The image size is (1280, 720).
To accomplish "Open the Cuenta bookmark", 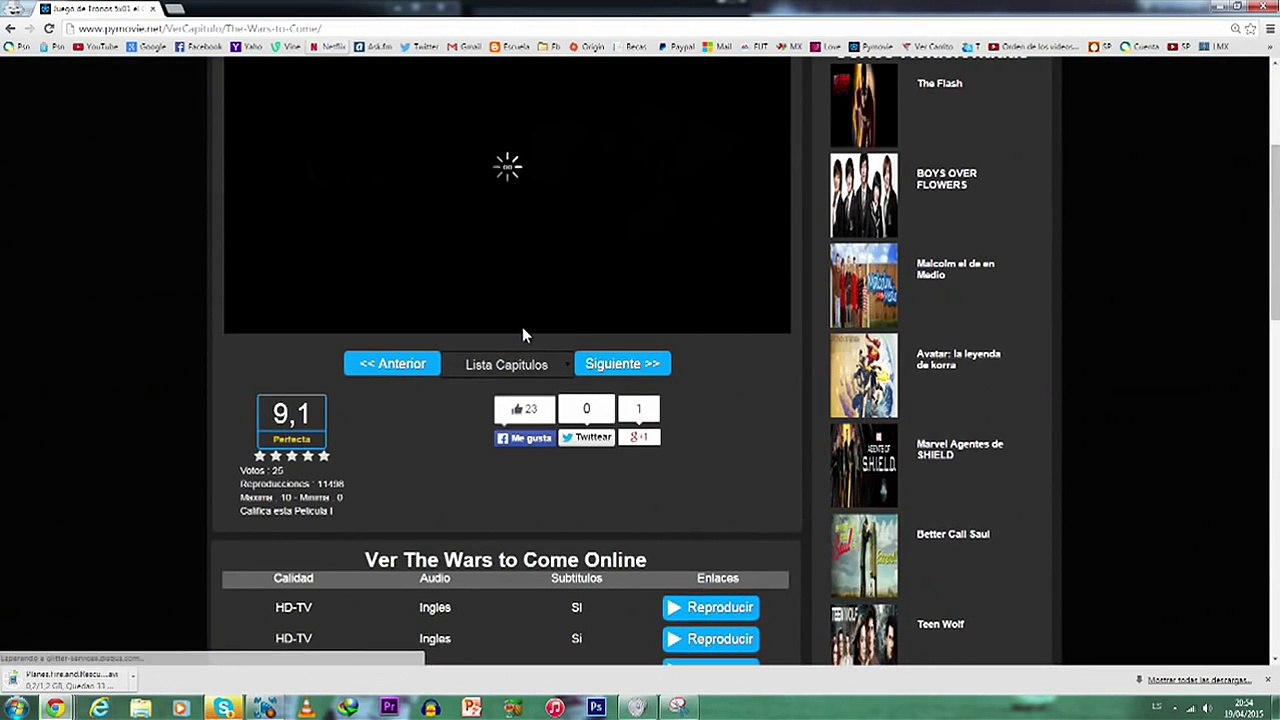I will (x=1140, y=47).
